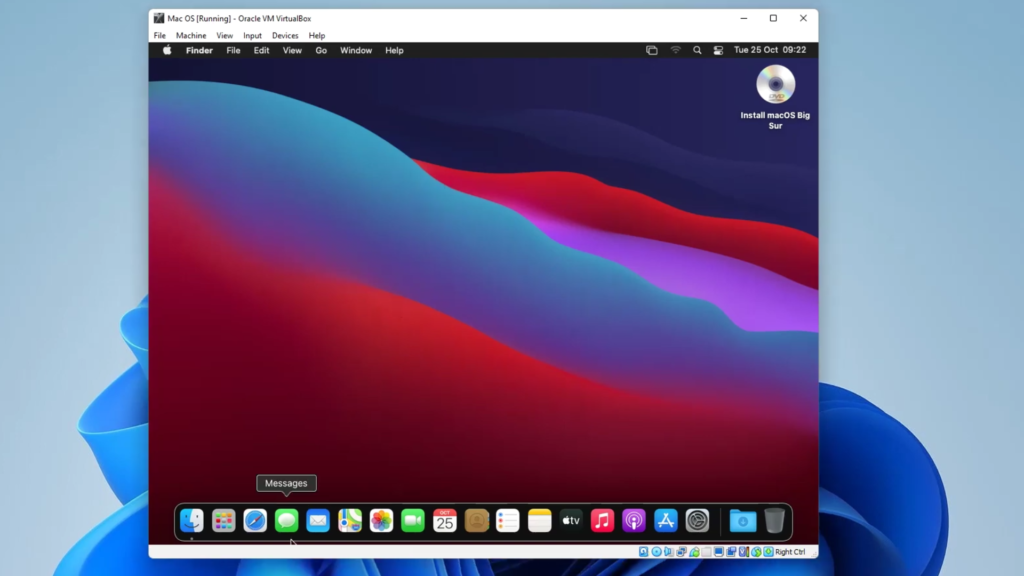This screenshot has height=576, width=1024.
Task: Open the Apple menu
Action: point(167,50)
